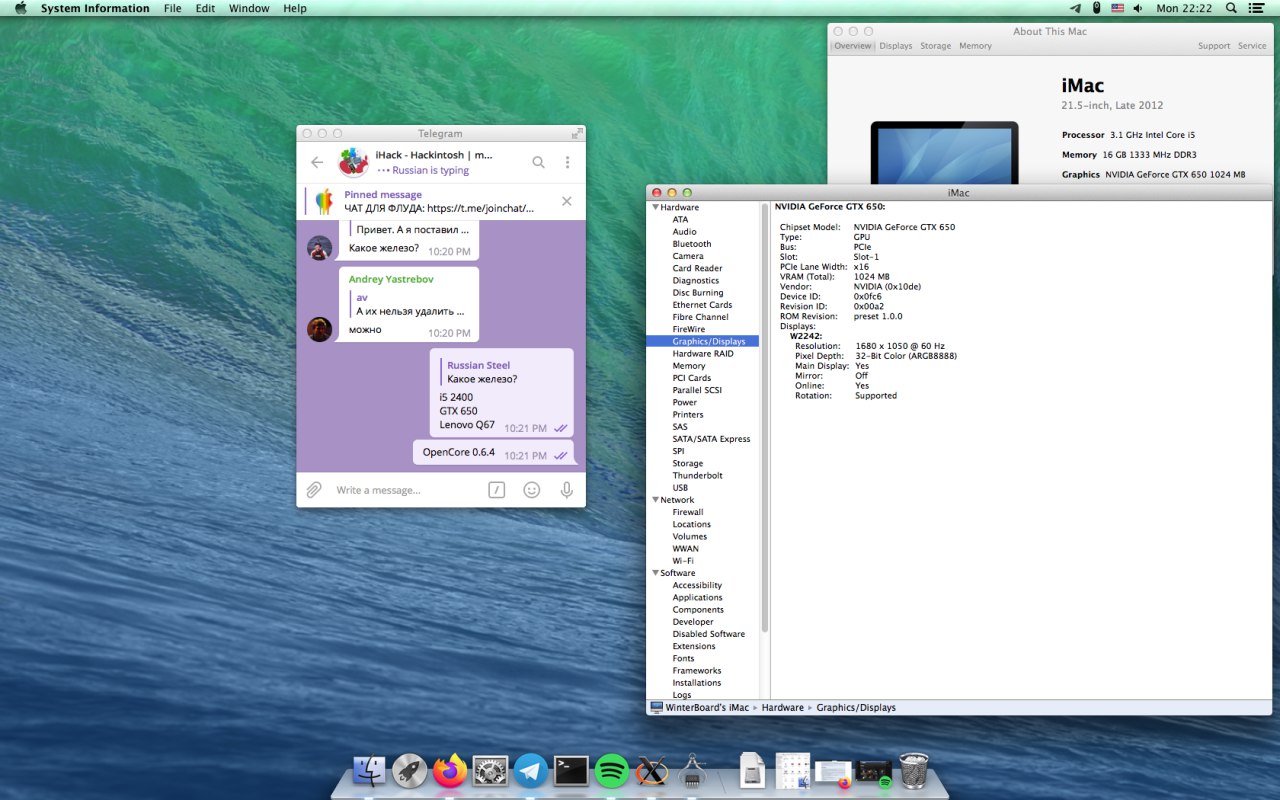1280x800 pixels.
Task: Open the volume control in menu bar
Action: [1137, 8]
